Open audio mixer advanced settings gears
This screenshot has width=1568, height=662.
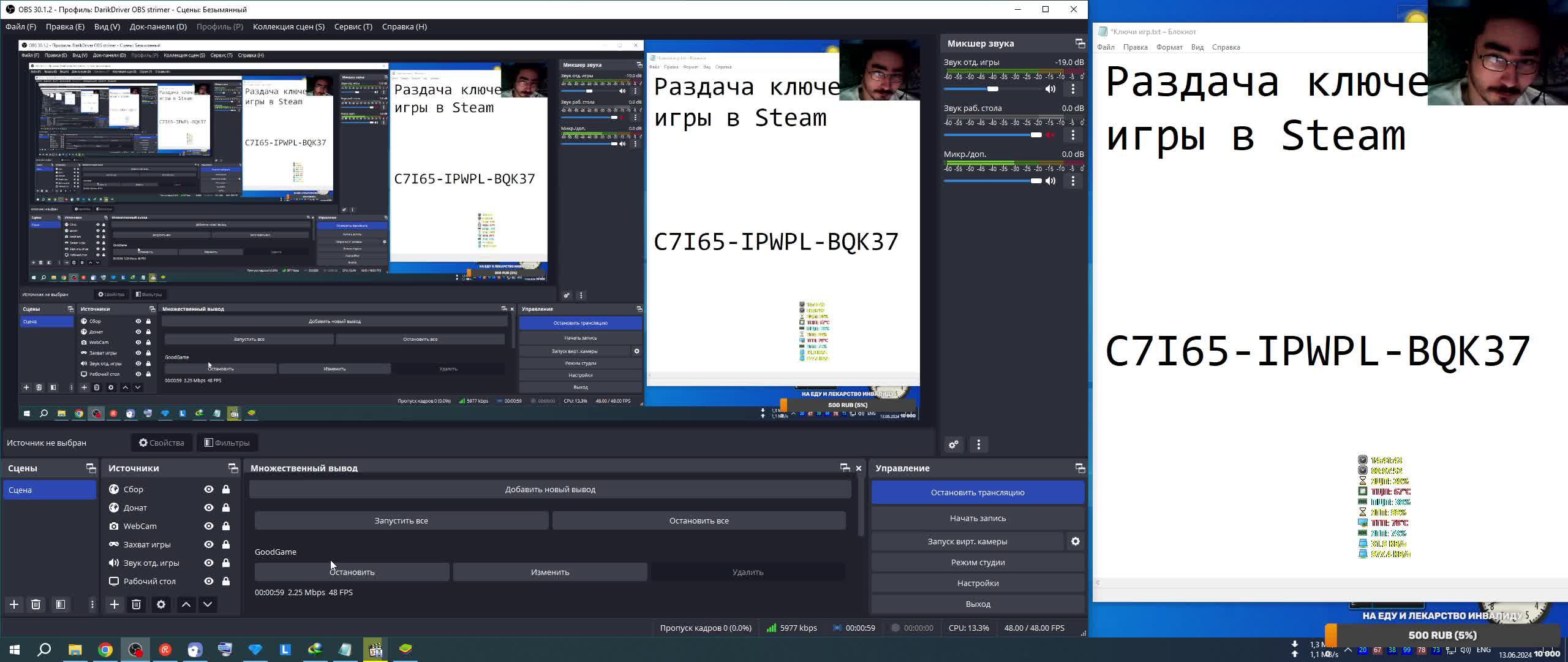click(x=954, y=444)
